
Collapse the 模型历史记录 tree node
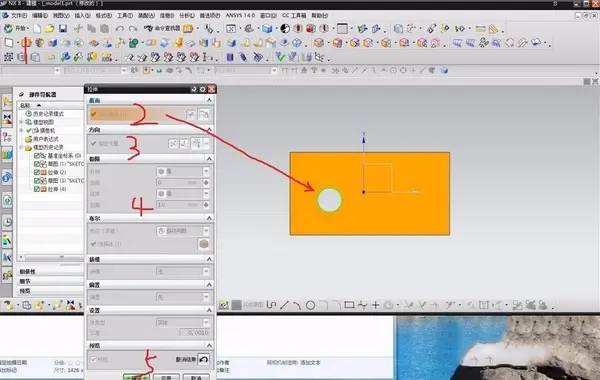(x=22, y=147)
